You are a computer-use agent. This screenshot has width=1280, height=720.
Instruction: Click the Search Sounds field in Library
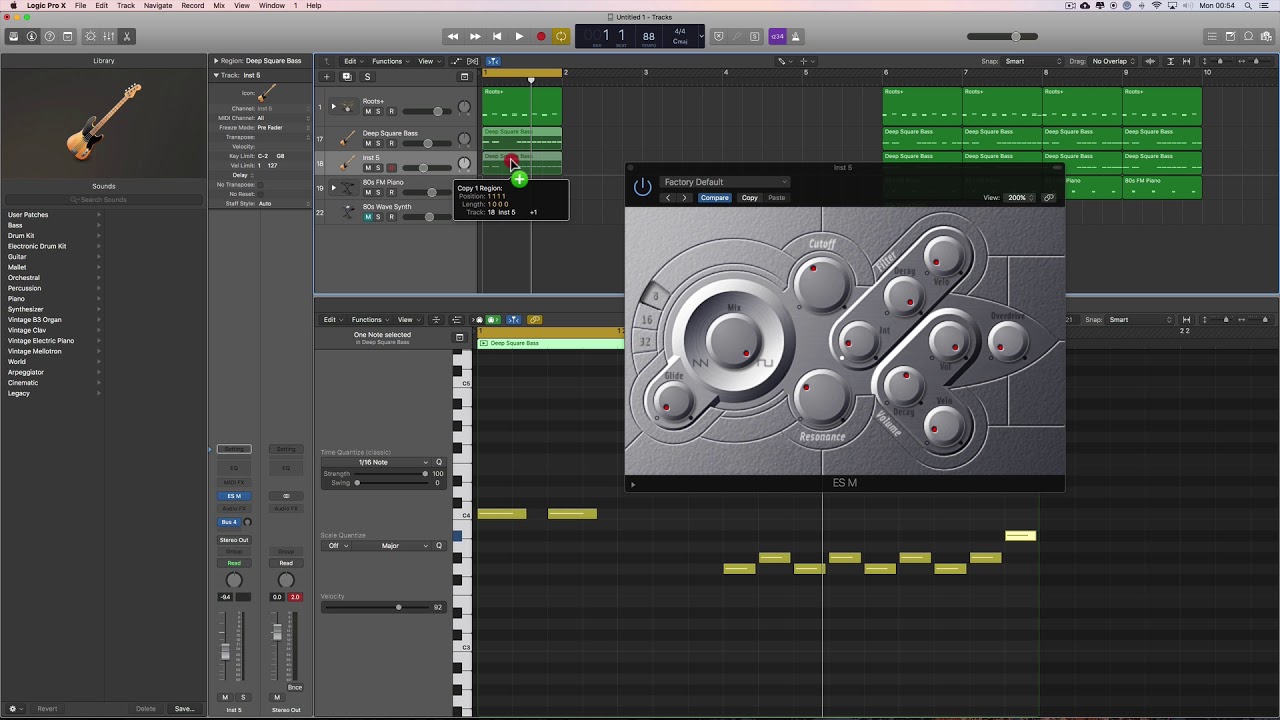tap(104, 200)
